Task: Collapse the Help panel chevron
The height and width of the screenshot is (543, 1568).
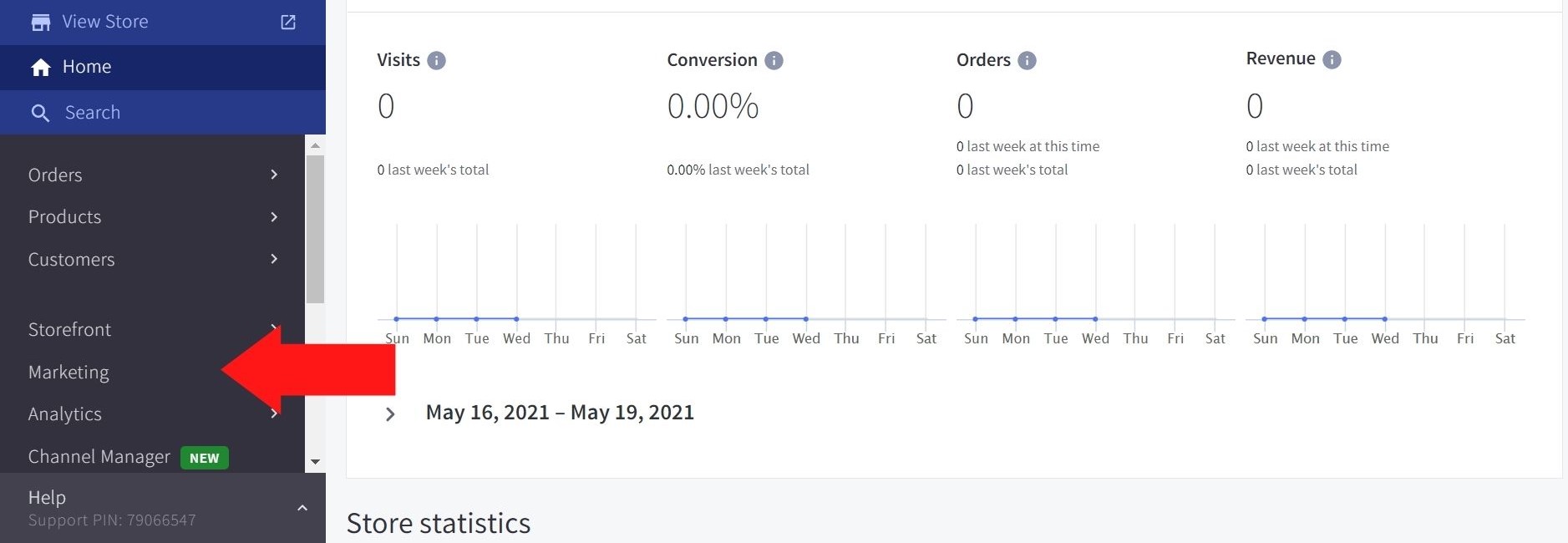Action: (302, 508)
